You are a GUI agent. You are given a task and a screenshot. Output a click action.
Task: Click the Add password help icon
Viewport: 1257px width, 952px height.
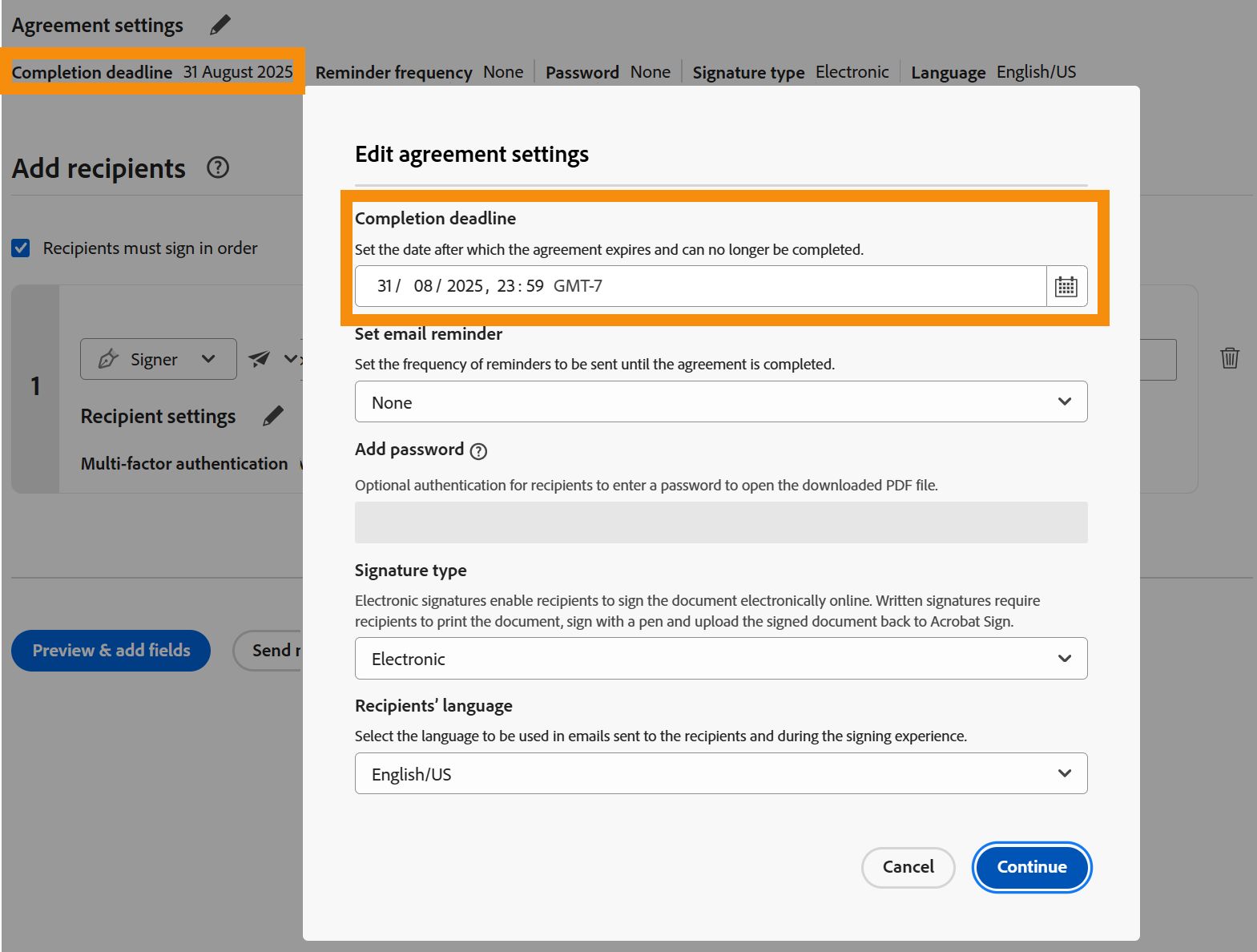[x=478, y=451]
